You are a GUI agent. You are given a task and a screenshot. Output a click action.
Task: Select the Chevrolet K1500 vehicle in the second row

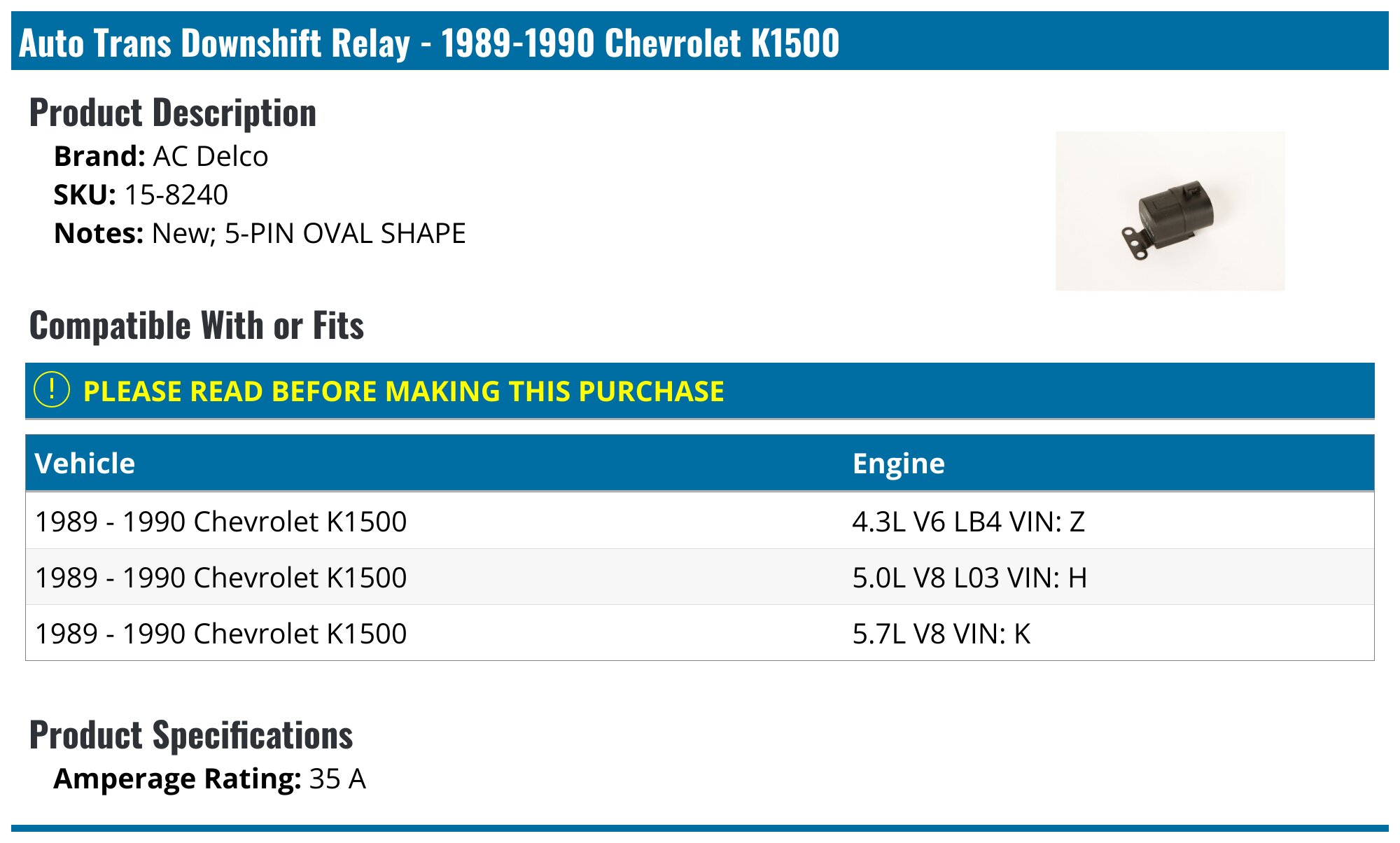[x=220, y=578]
